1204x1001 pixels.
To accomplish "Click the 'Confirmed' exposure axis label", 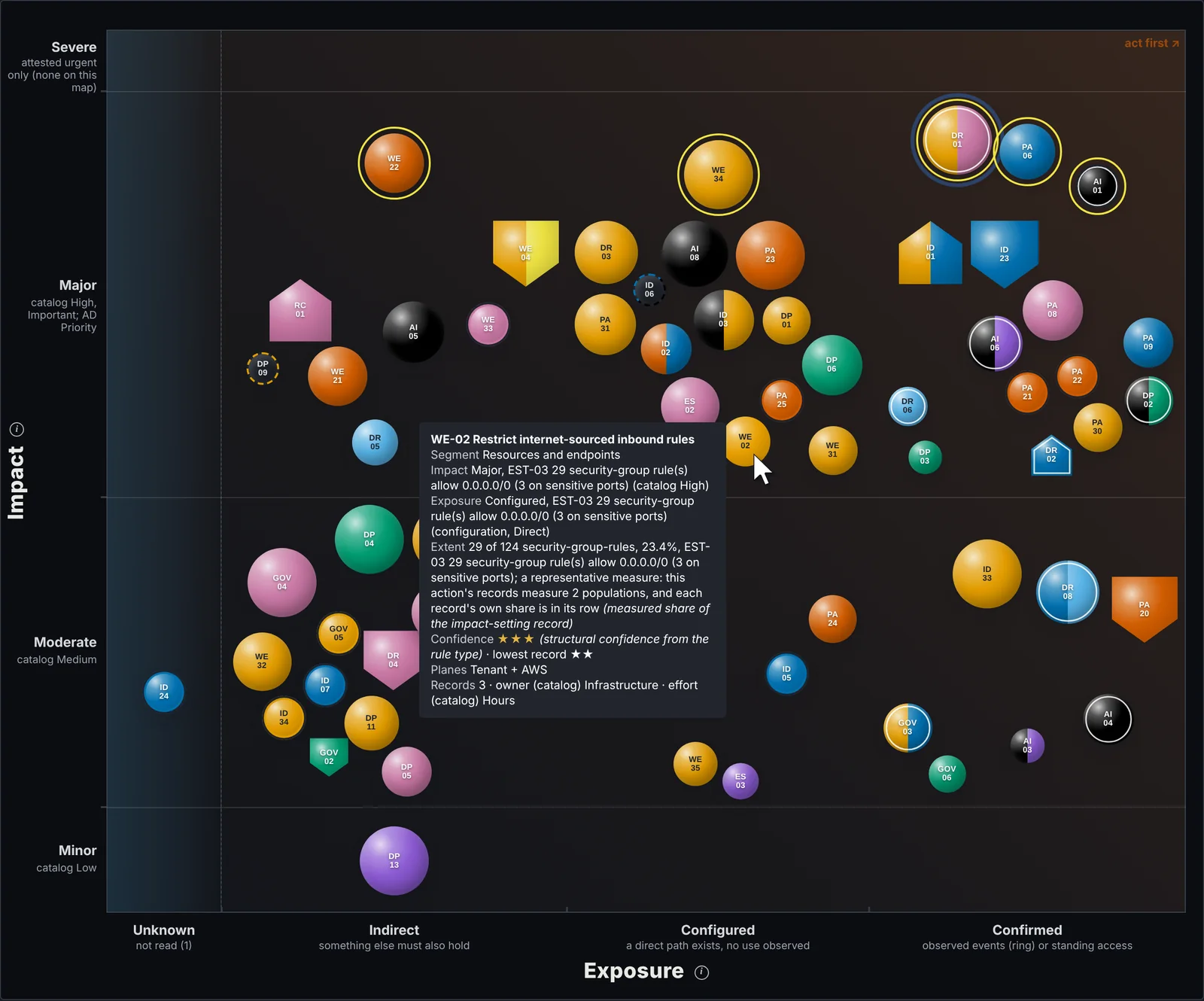I will pyautogui.click(x=1027, y=930).
